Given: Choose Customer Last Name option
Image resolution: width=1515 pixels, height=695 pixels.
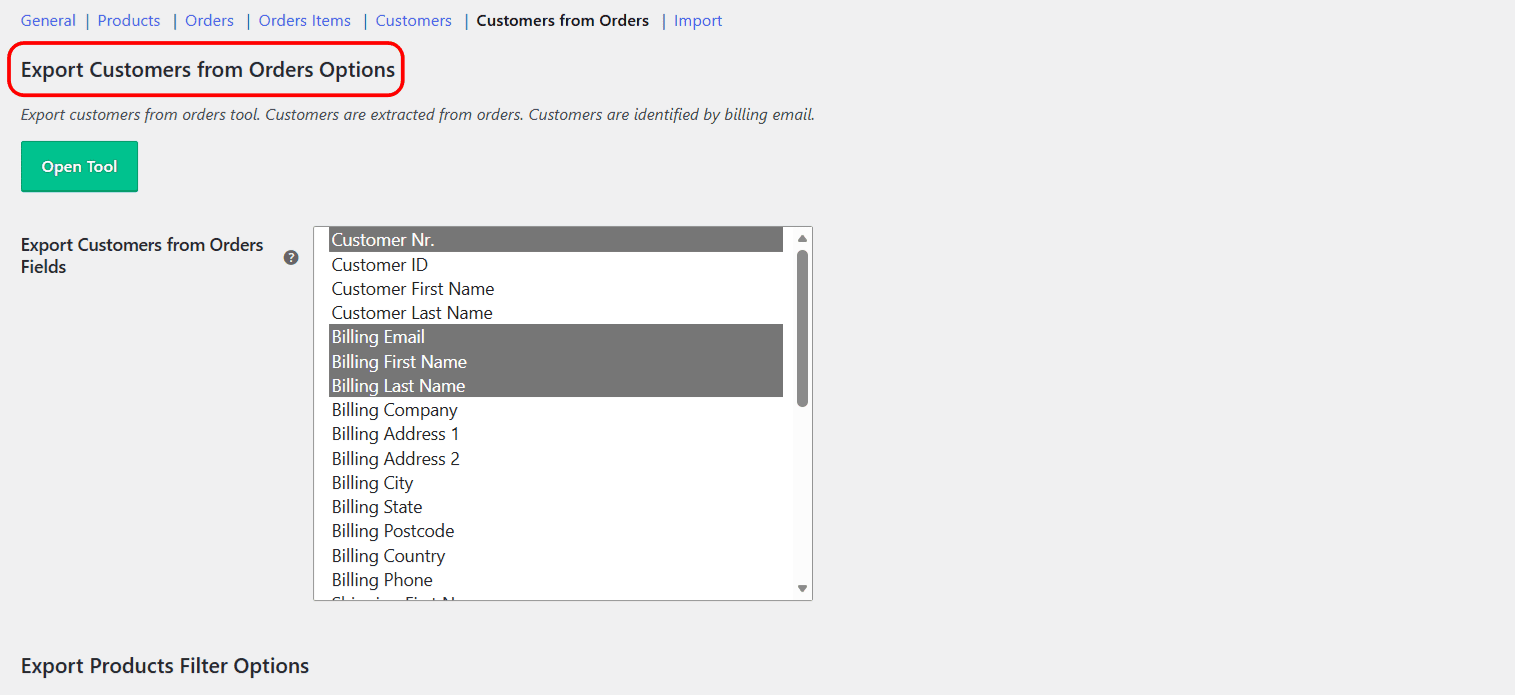Looking at the screenshot, I should tap(556, 312).
